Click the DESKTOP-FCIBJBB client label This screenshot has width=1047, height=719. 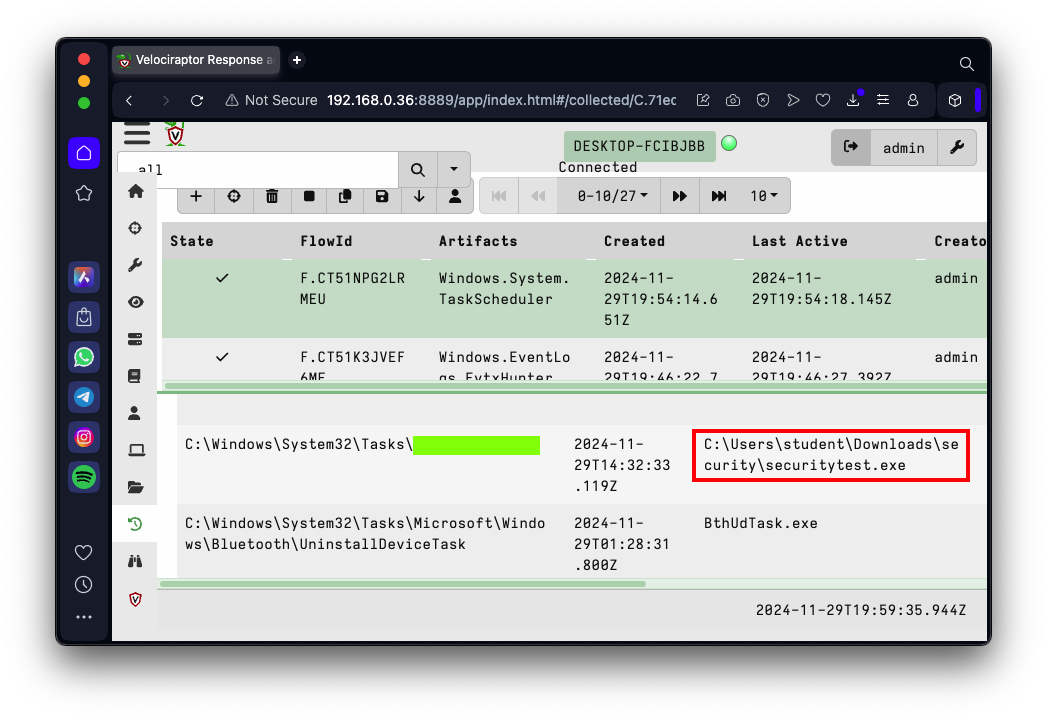pos(639,146)
